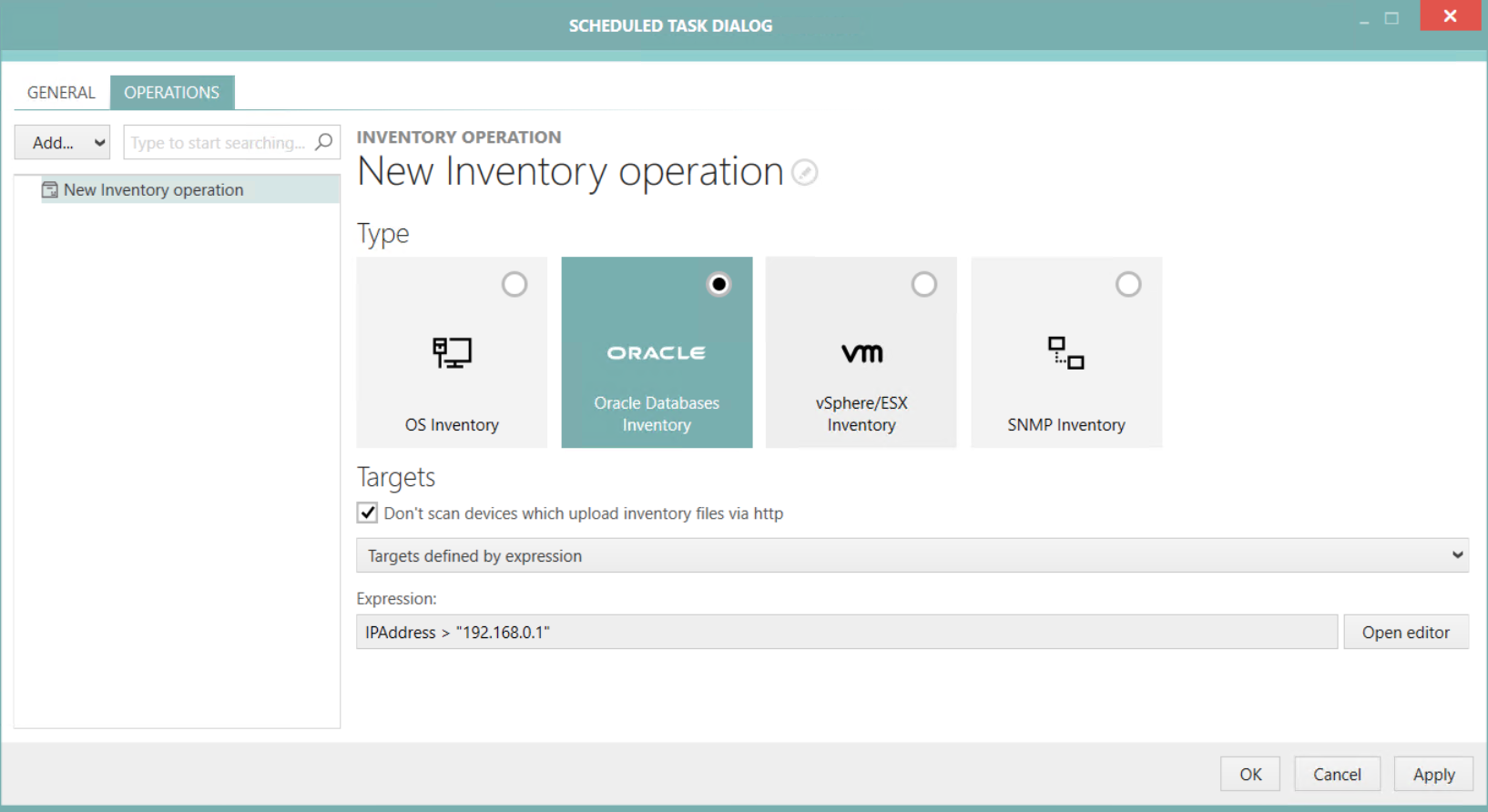Click the OS Inventory computer icon
The width and height of the screenshot is (1488, 812).
[x=452, y=352]
